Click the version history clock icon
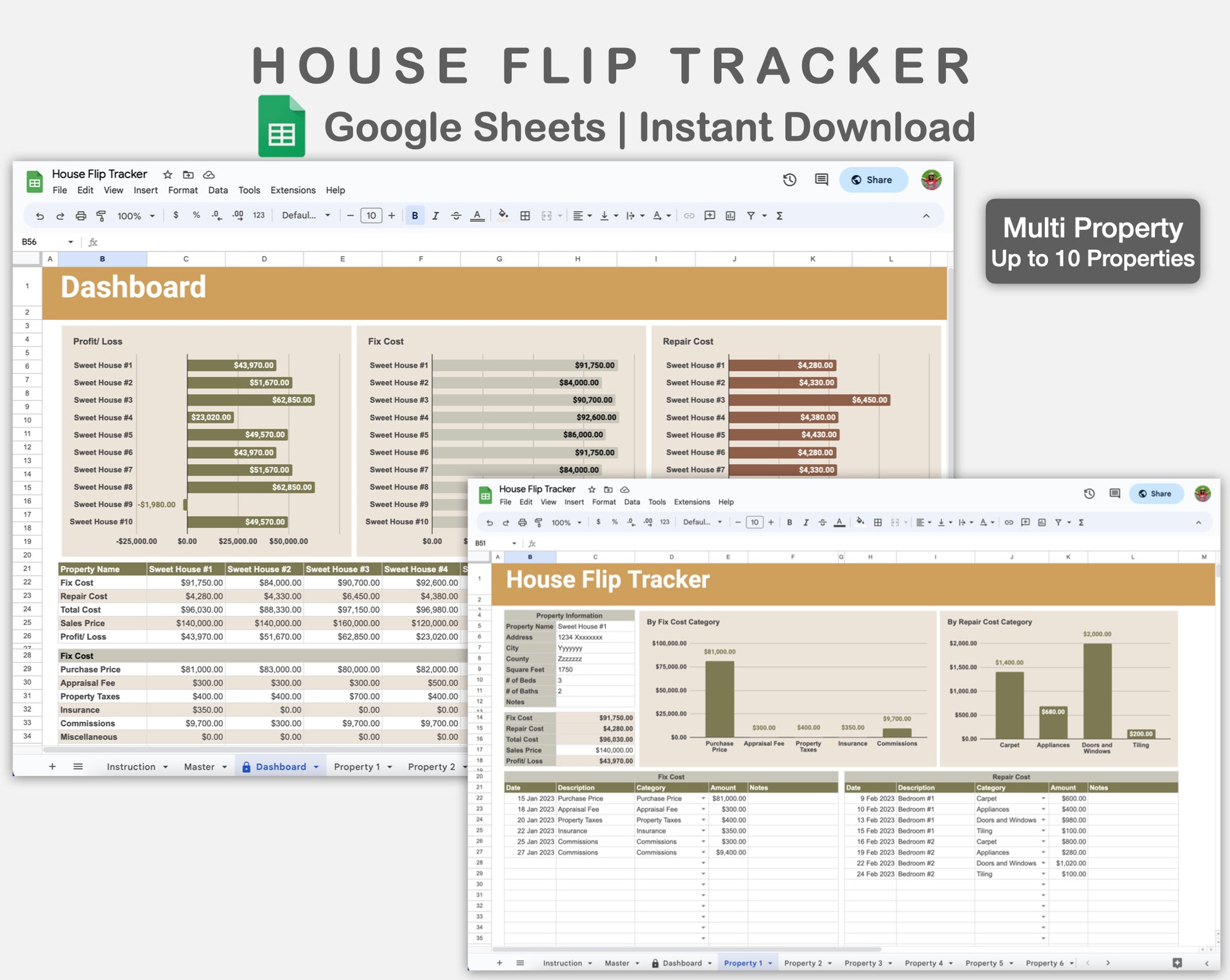Screen dimensions: 1230x980 coord(789,180)
